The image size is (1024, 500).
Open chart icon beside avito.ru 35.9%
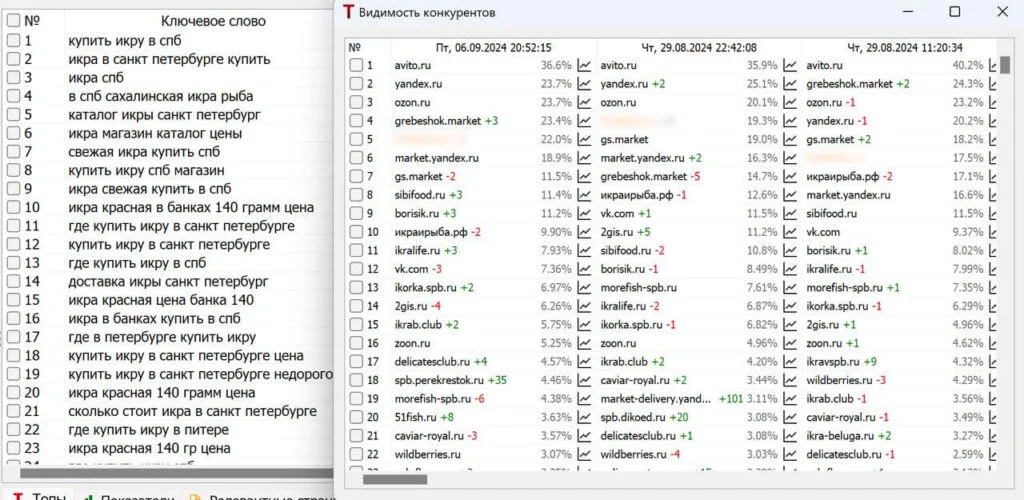pos(791,66)
